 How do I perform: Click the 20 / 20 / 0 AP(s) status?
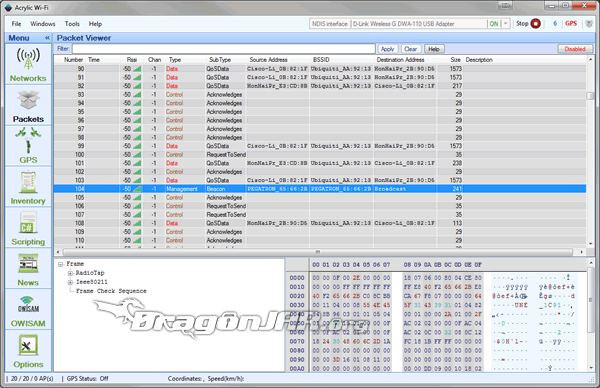(x=32, y=378)
